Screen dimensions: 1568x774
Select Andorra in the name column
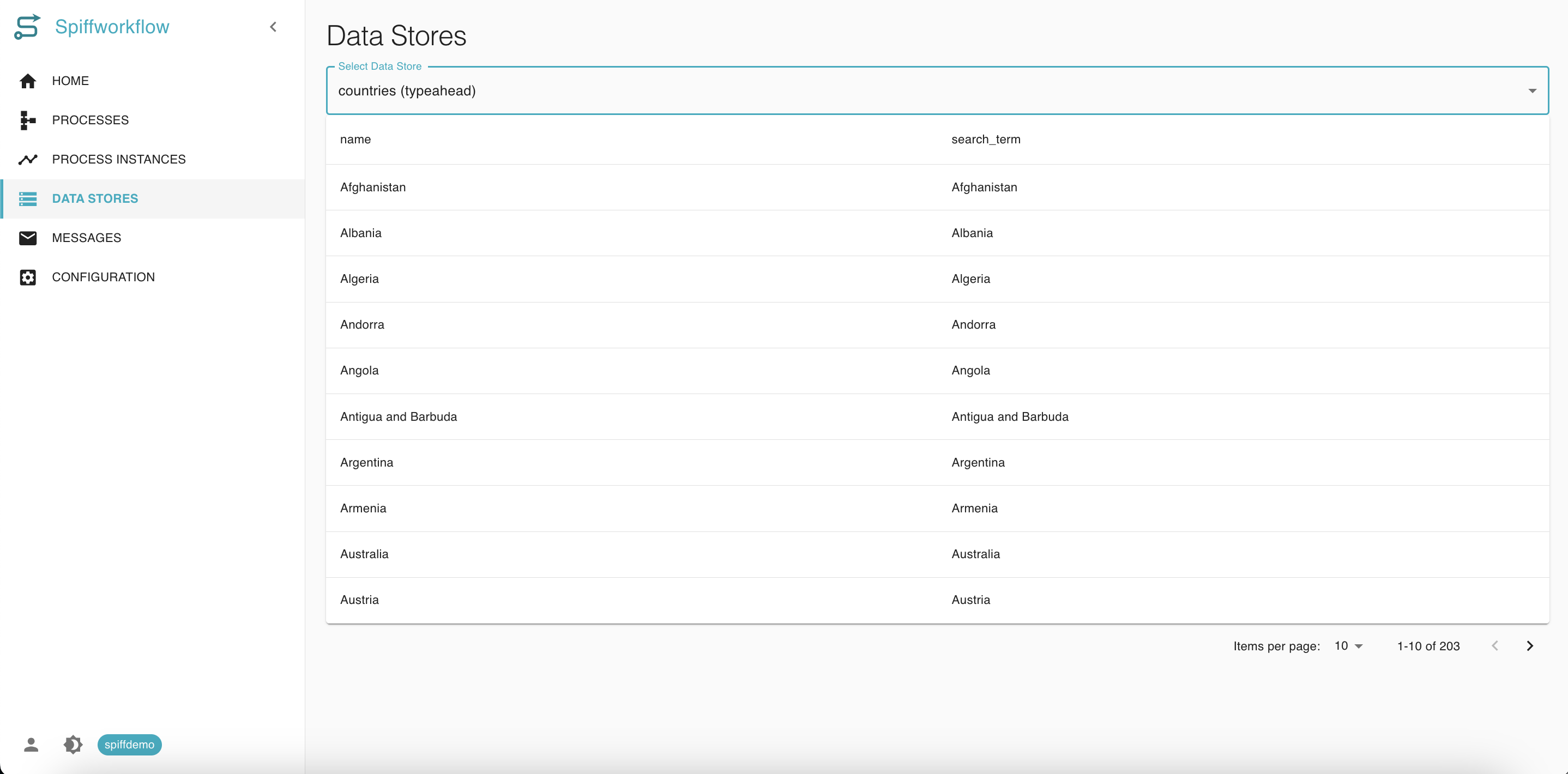coord(362,324)
